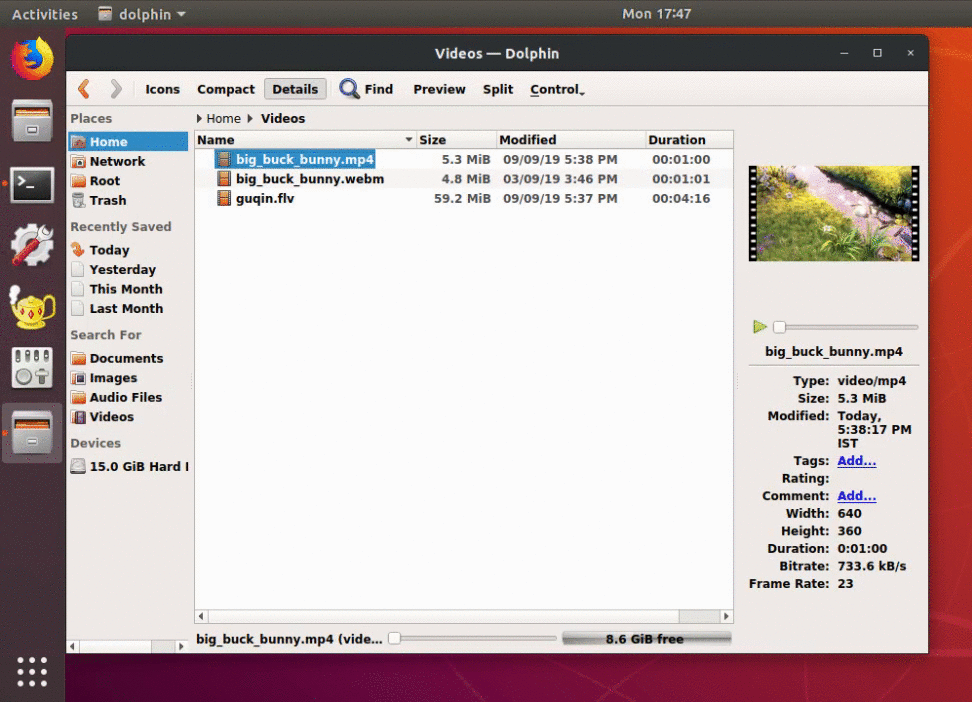Toggle the Network place entry

(114, 161)
